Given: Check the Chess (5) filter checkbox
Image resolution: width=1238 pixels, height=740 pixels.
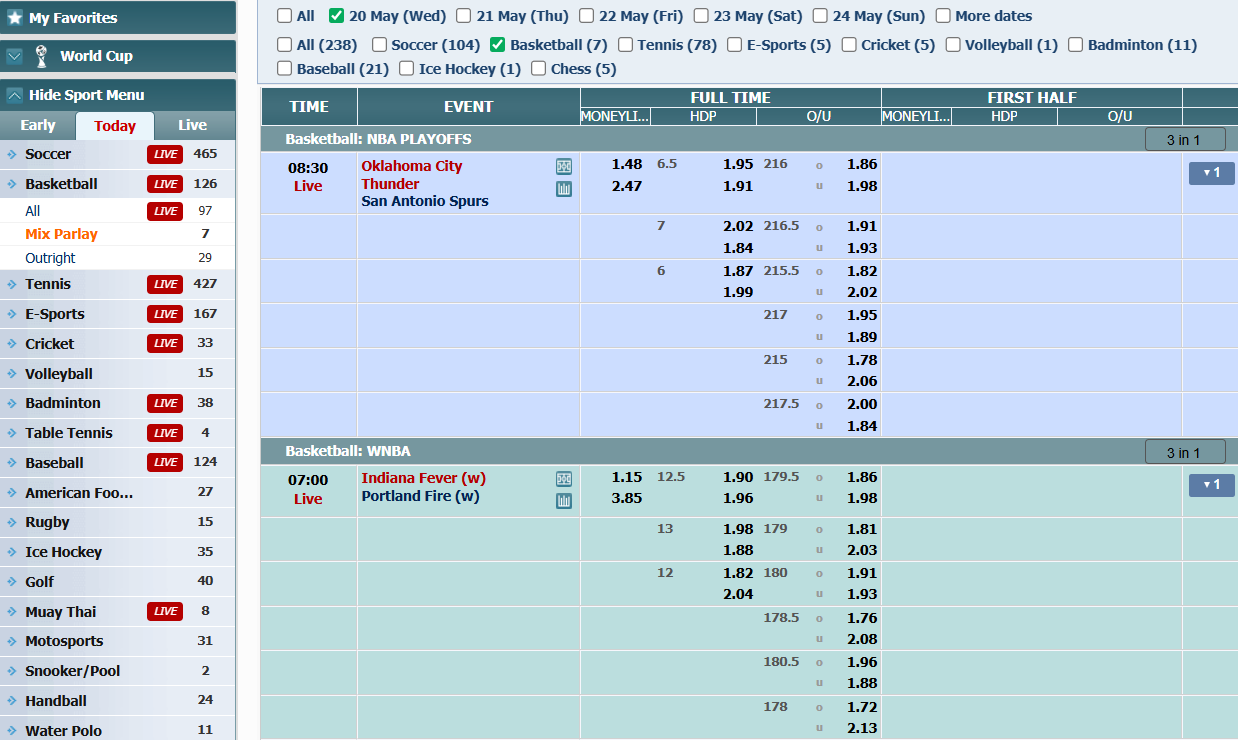Looking at the screenshot, I should [x=539, y=69].
